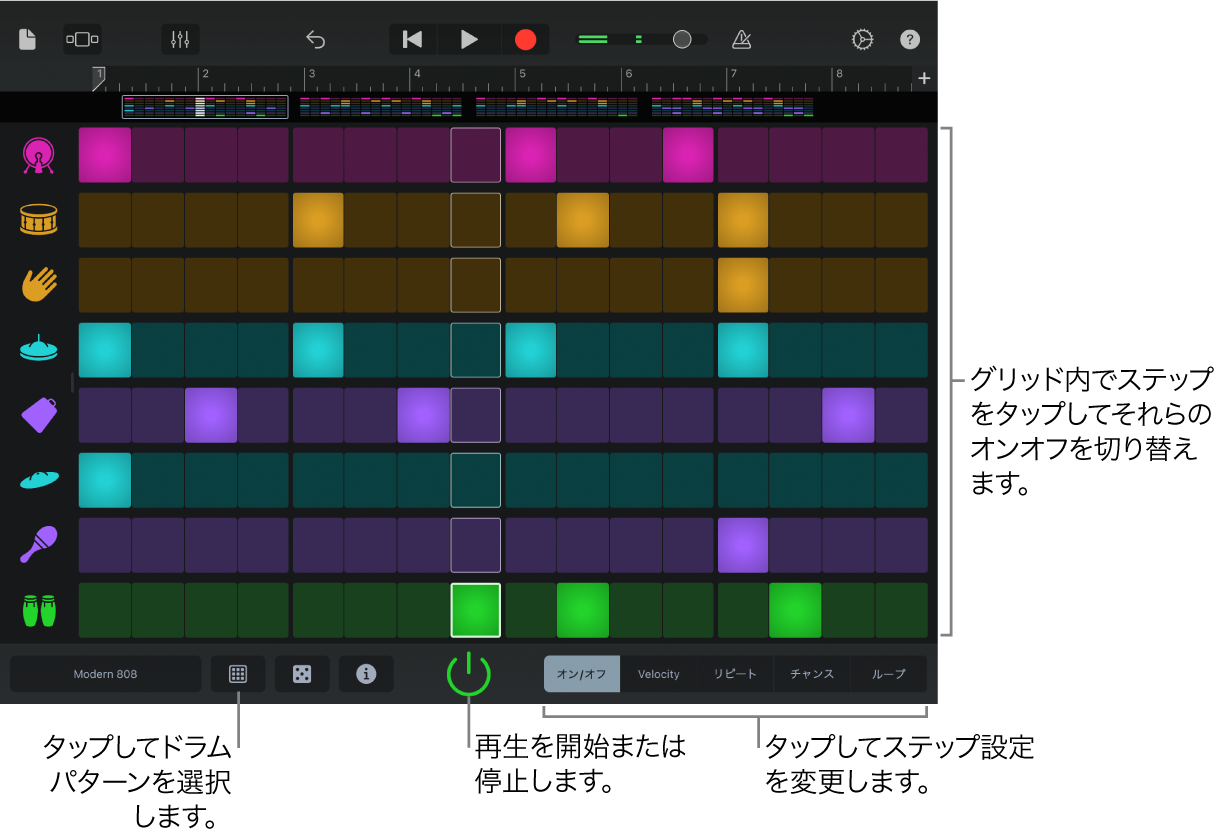Roll the dice to randomize the pattern
The height and width of the screenshot is (838, 1226).
[302, 674]
